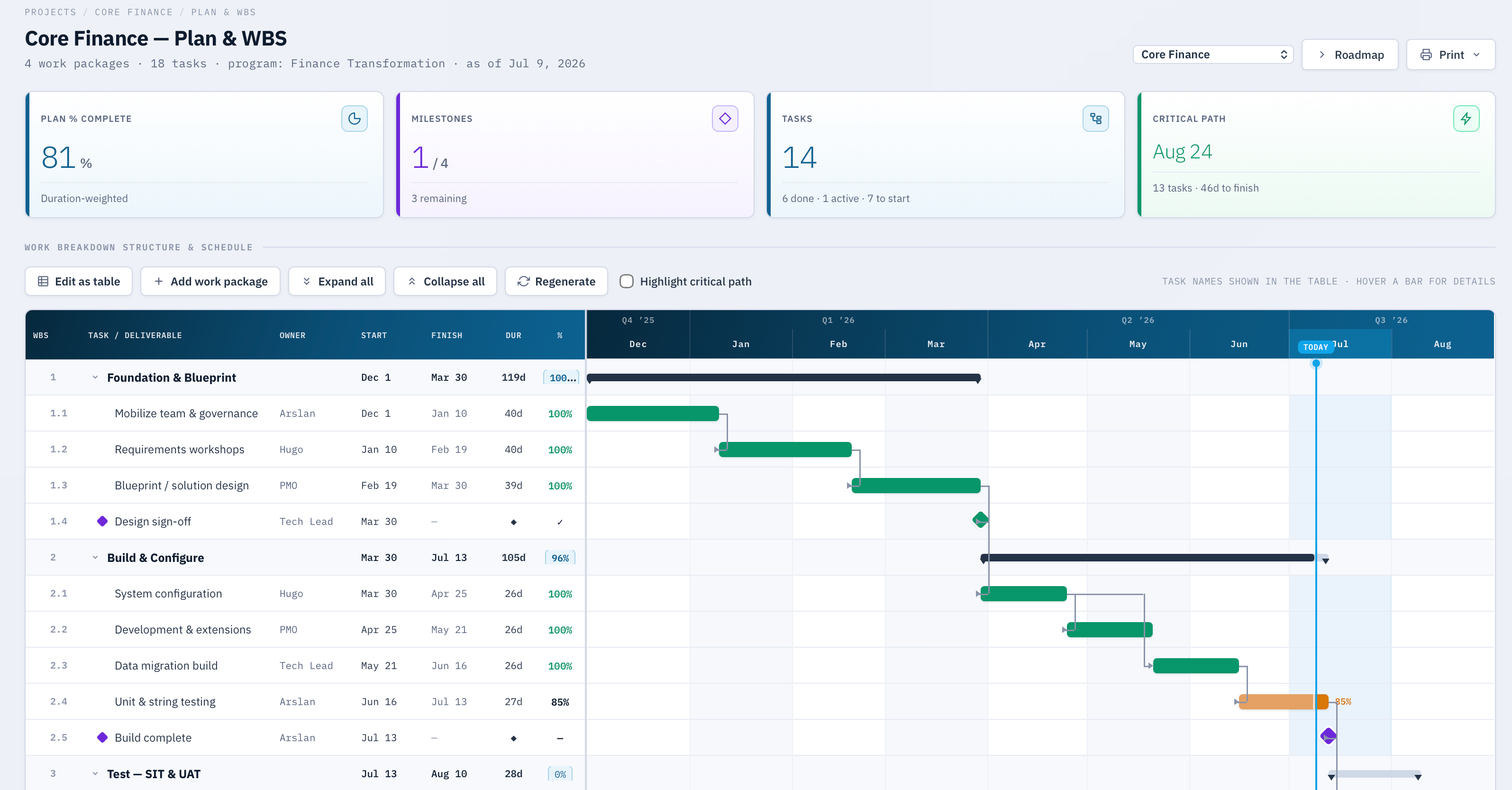The width and height of the screenshot is (1512, 790).
Task: Select the Development & extensions task name
Action: pyautogui.click(x=182, y=629)
